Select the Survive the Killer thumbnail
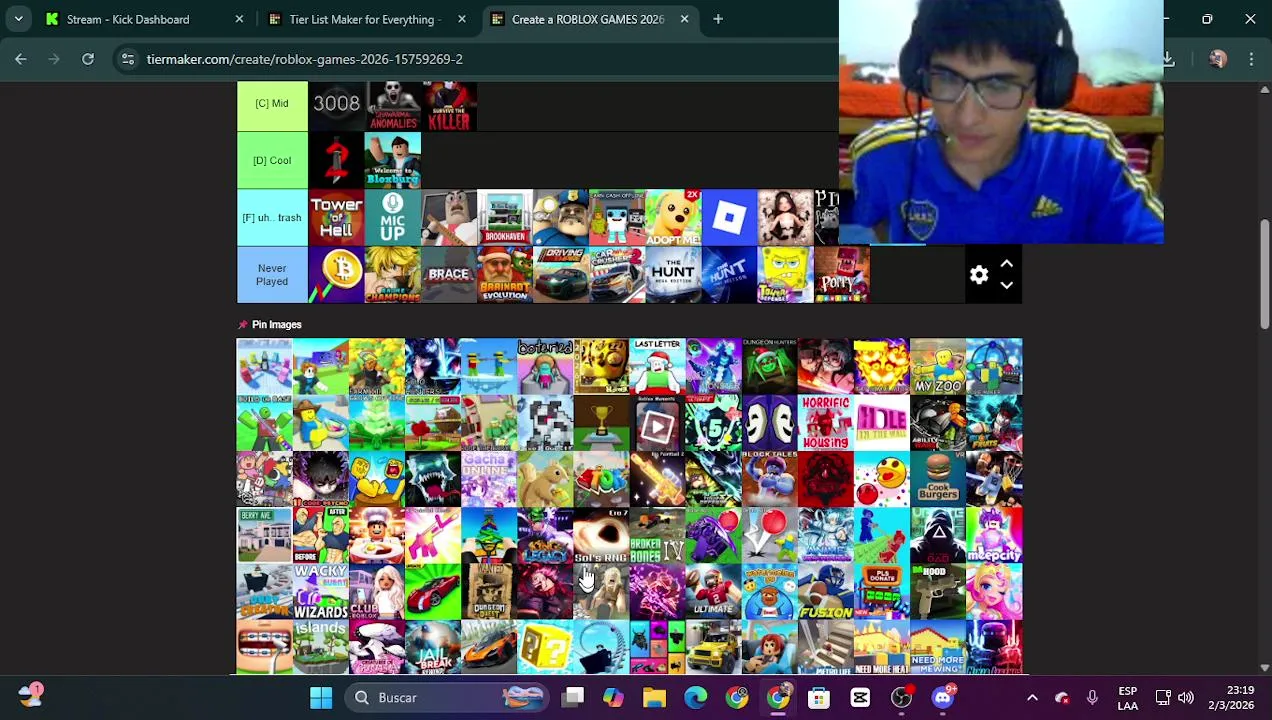1272x720 pixels. pos(449,104)
